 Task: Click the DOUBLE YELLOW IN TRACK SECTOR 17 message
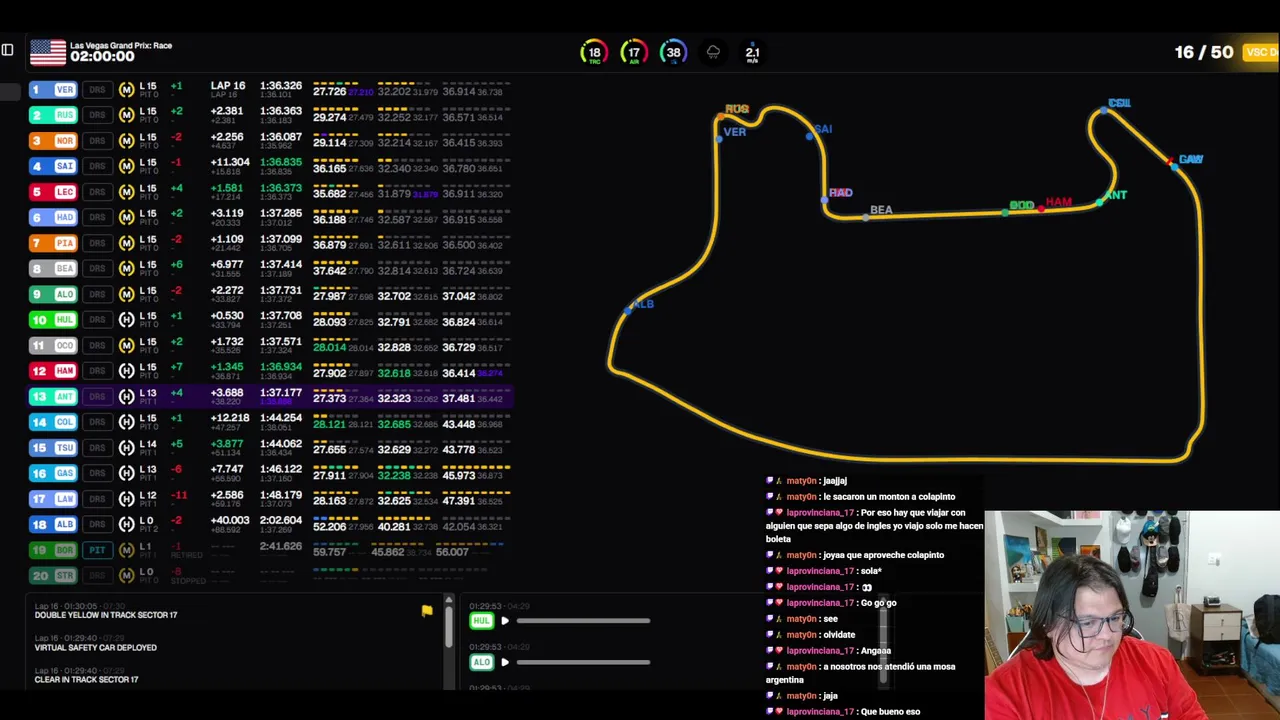[x=106, y=615]
